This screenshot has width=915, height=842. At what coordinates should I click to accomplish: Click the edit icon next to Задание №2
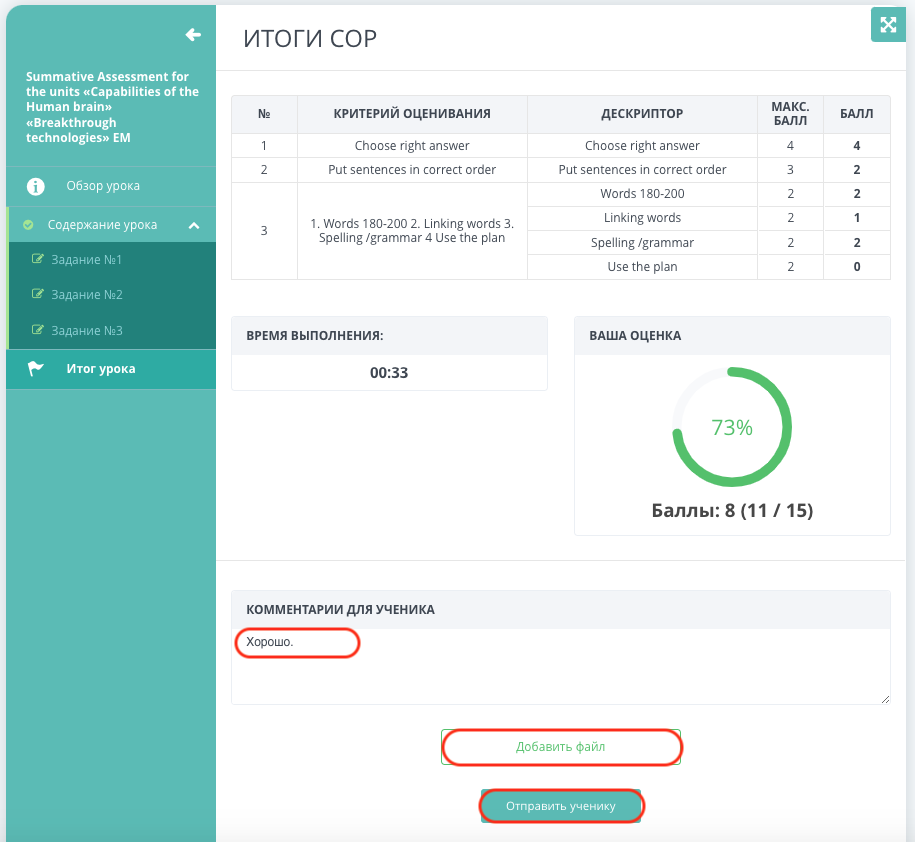(x=37, y=294)
